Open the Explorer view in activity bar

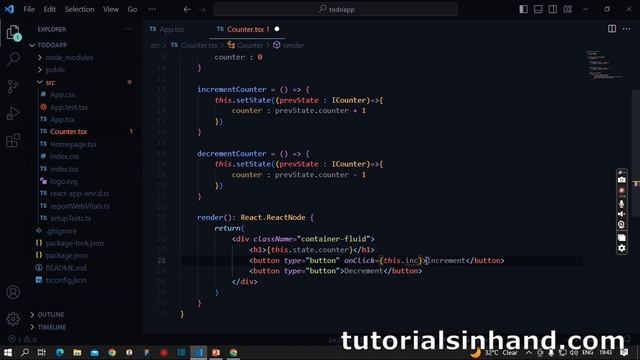pos(13,32)
